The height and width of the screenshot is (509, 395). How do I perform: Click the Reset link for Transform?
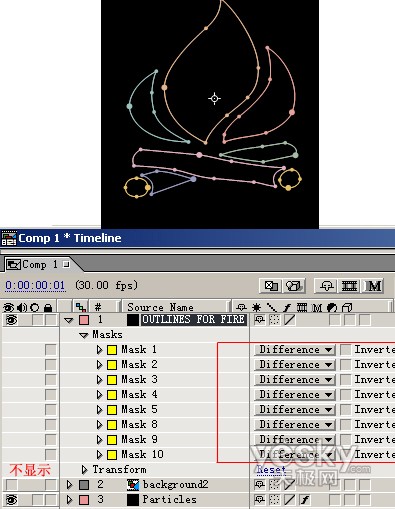click(271, 469)
